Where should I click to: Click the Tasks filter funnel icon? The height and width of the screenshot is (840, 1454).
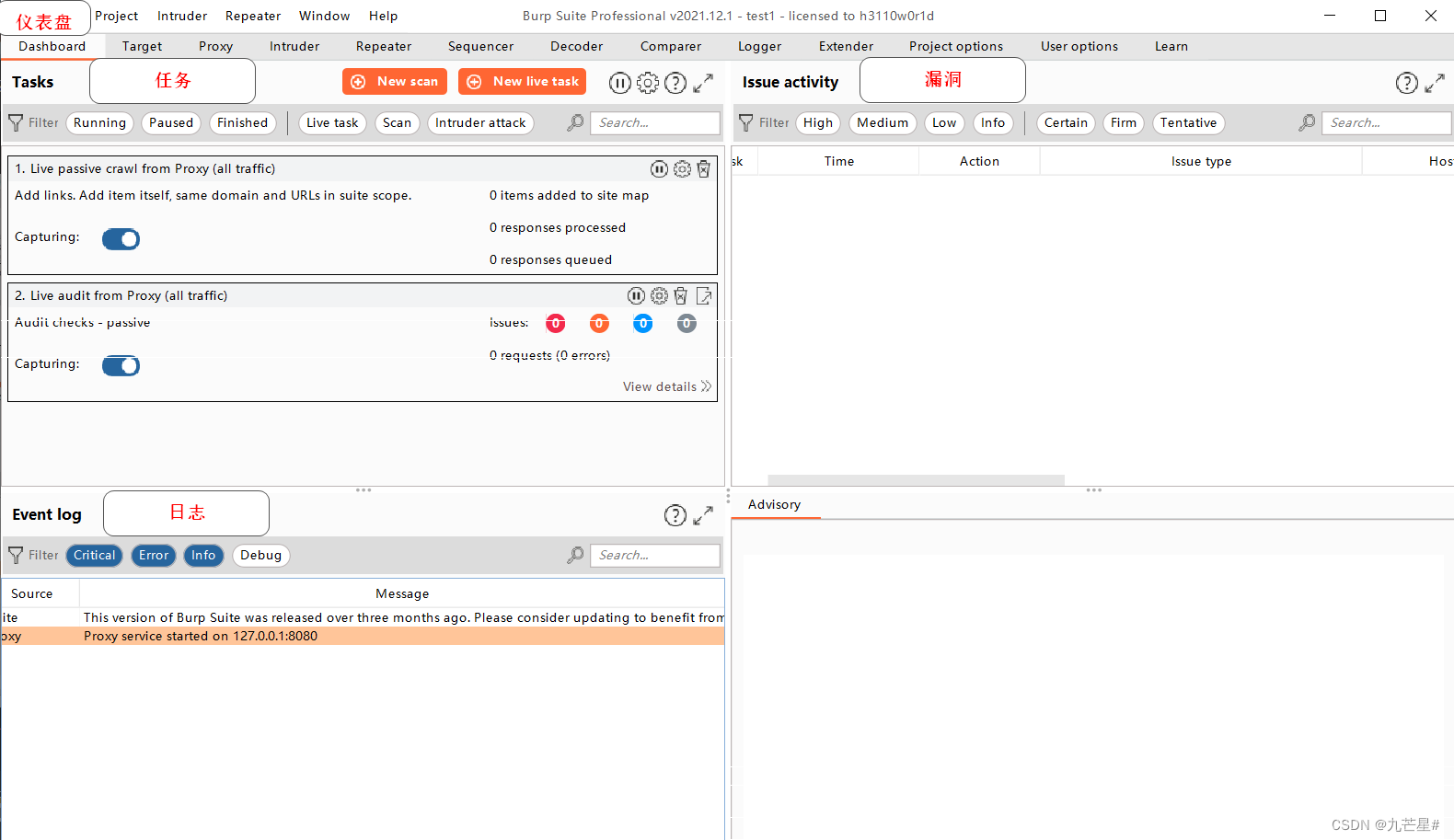coord(16,122)
